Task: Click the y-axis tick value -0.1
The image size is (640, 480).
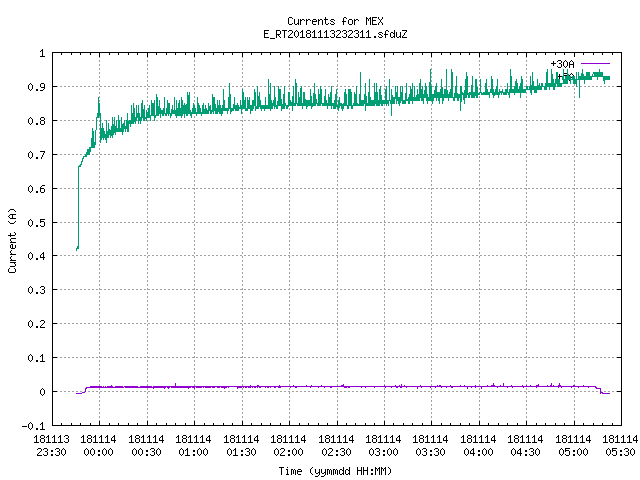Action: [33, 426]
